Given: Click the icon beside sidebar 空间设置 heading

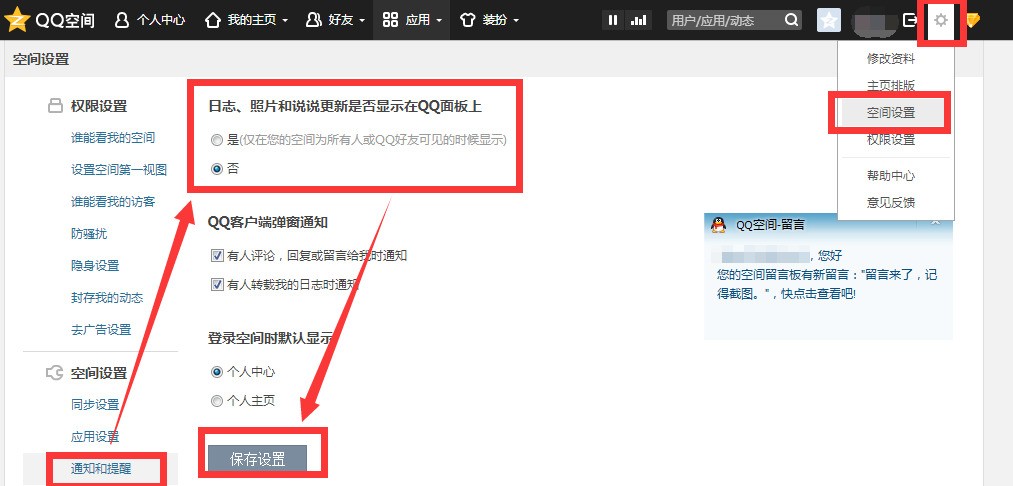Looking at the screenshot, I should (55, 373).
